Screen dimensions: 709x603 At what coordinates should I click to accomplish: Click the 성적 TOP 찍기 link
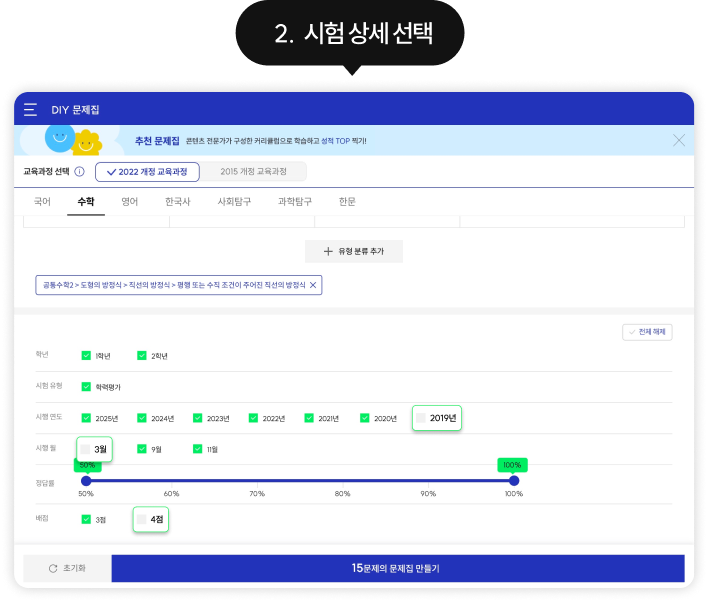(x=344, y=141)
